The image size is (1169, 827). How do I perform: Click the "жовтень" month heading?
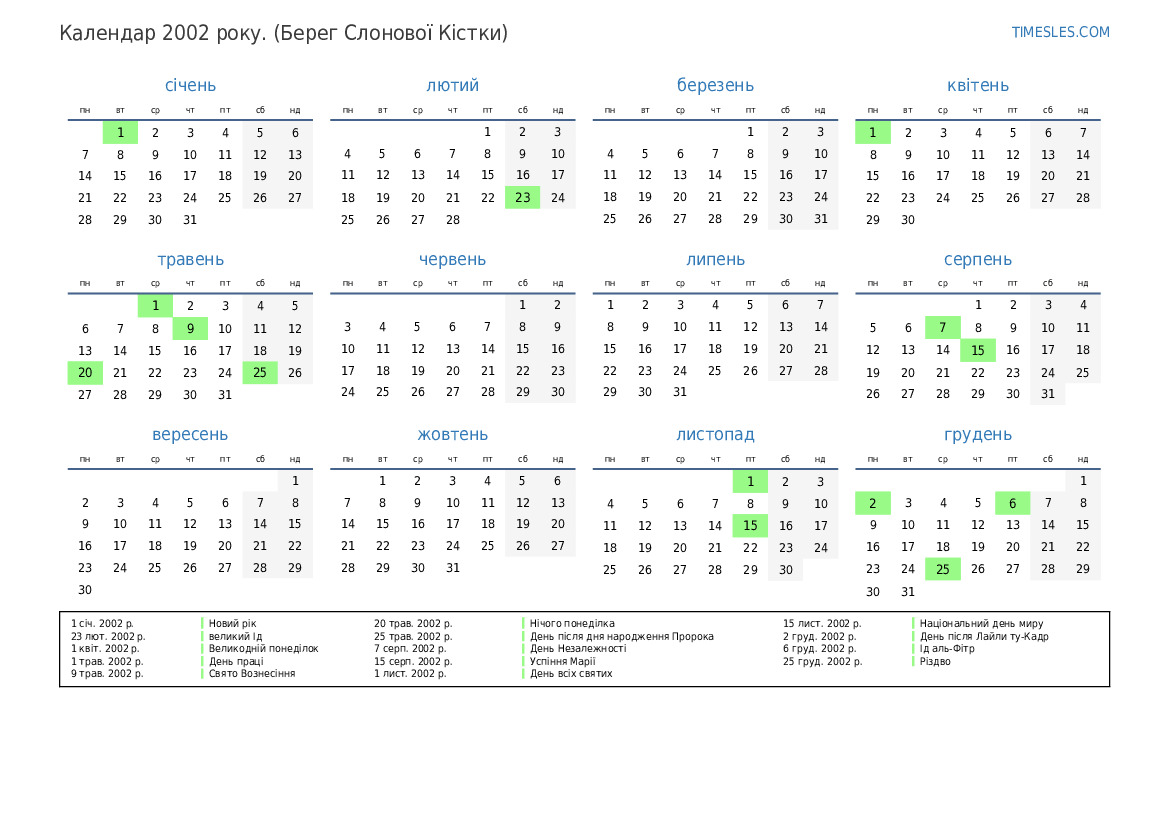[452, 434]
